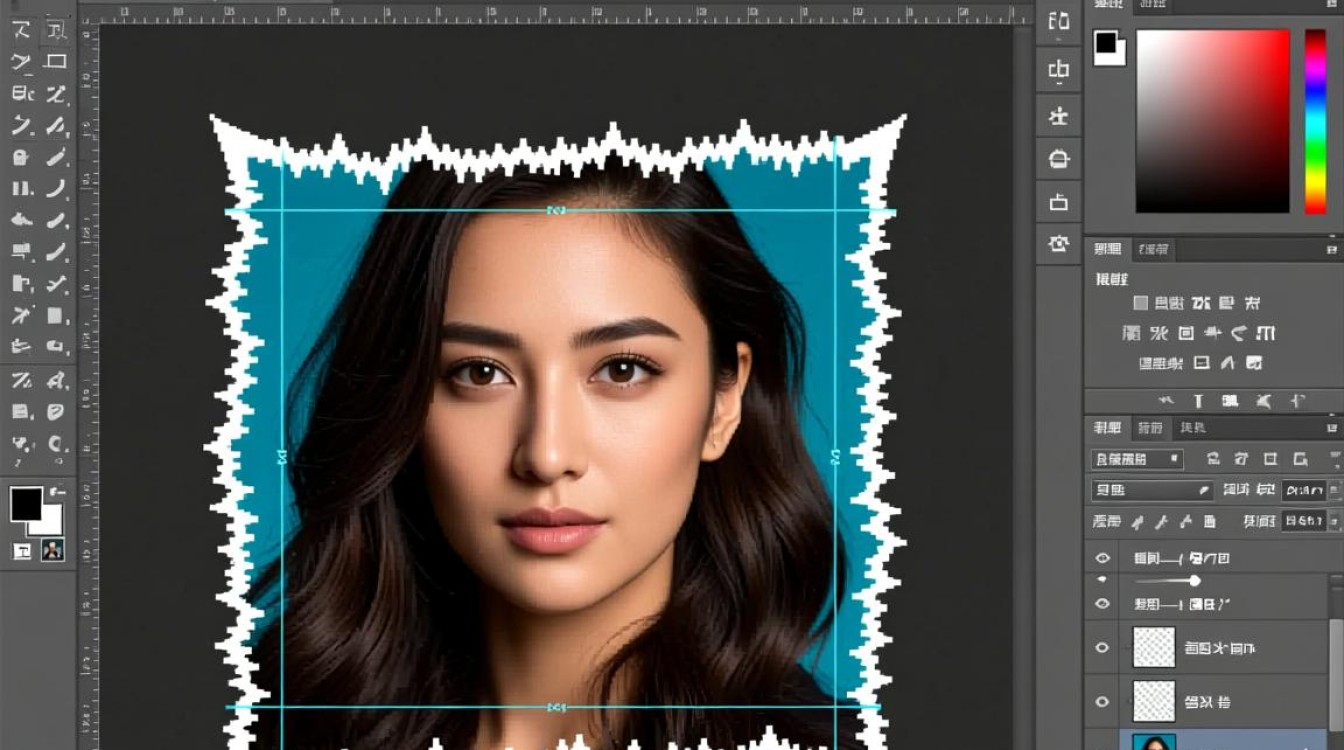Open the blend mode dropdown in the layers panel
This screenshot has height=750, width=1344.
(x=1151, y=490)
